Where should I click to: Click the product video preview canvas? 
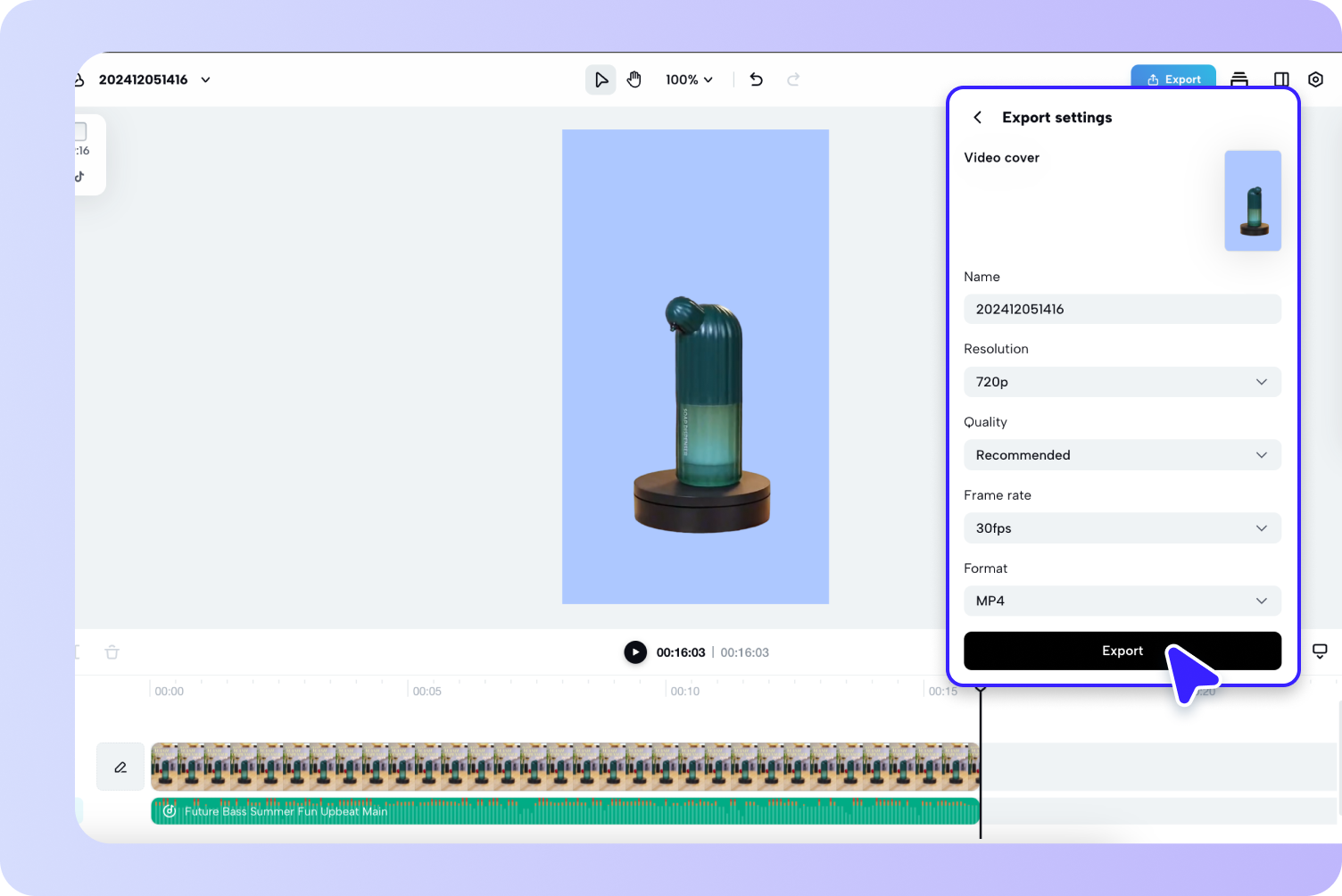point(695,367)
